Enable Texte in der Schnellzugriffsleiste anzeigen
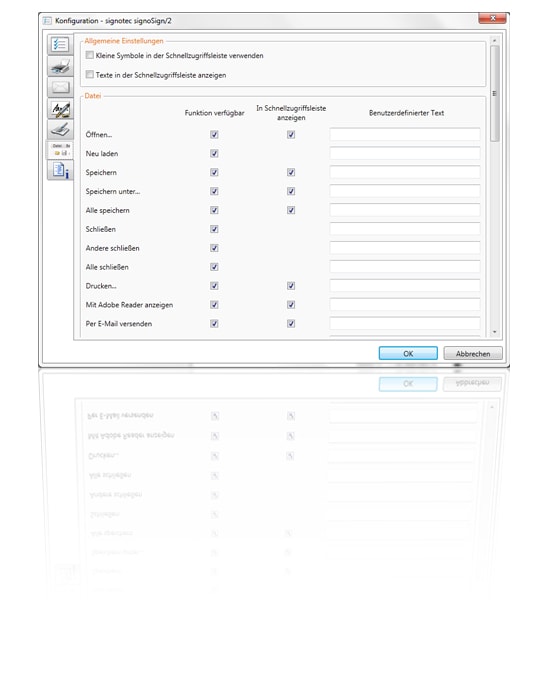Viewport: 551px width, 699px height. point(90,74)
